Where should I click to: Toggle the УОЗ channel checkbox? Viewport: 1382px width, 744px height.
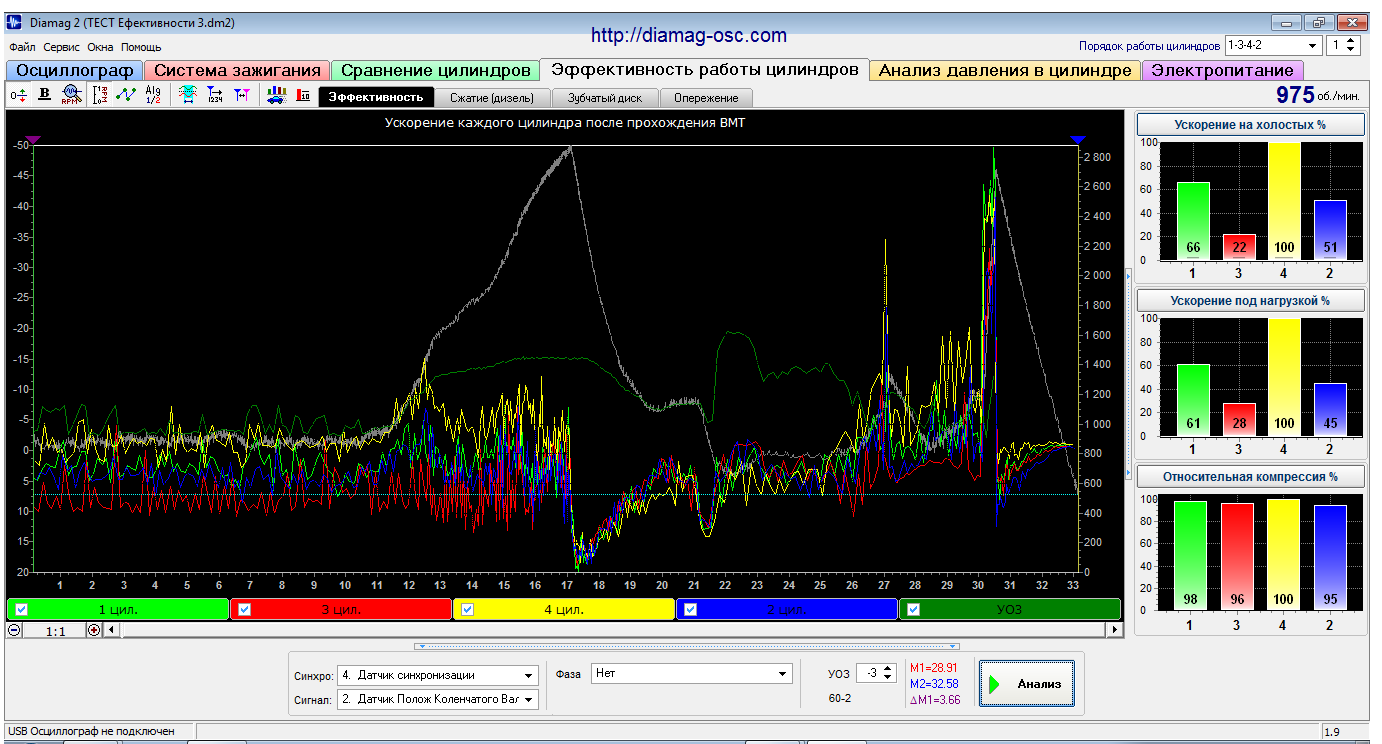(x=913, y=609)
